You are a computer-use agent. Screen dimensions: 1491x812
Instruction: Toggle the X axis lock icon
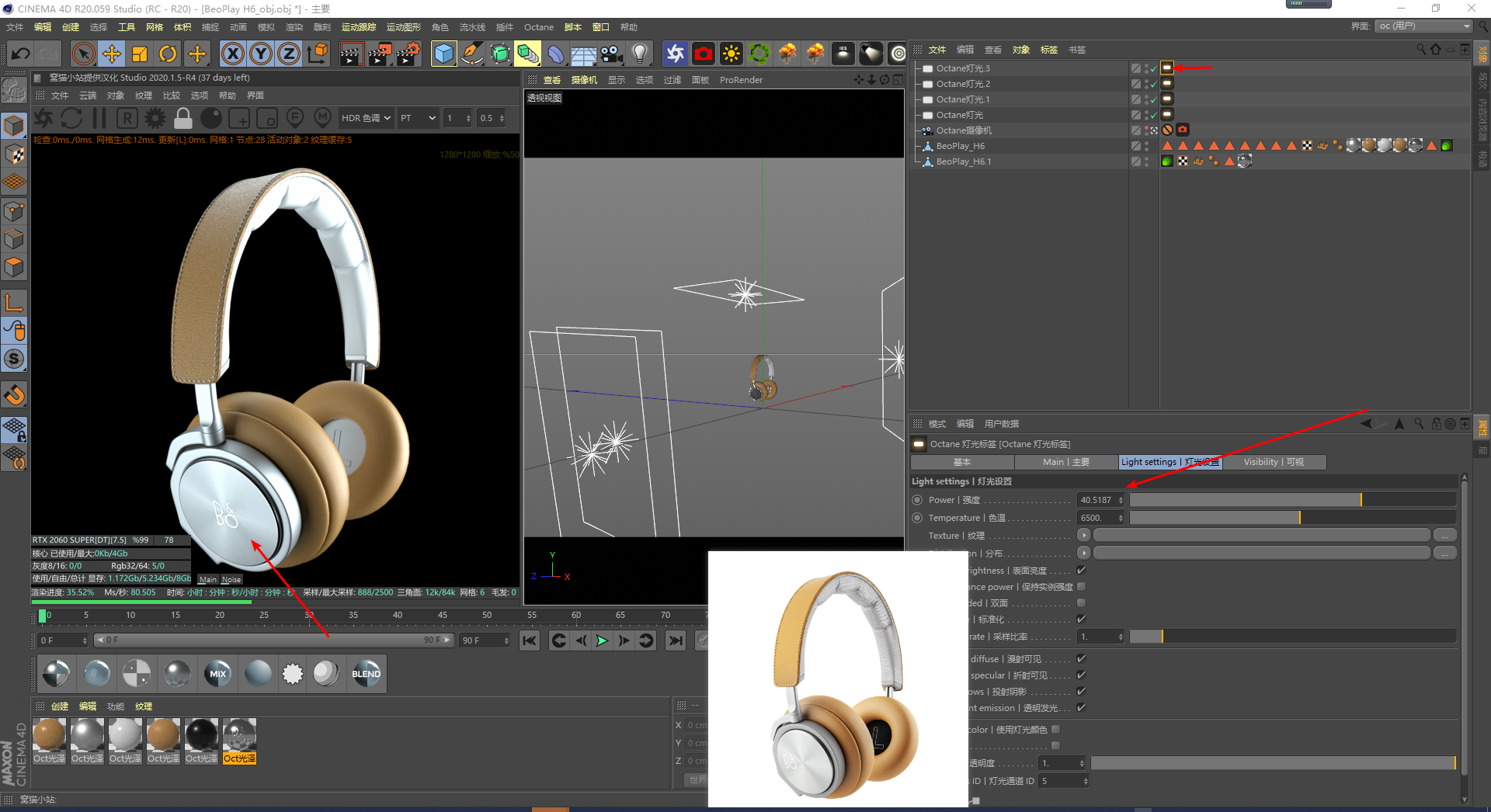pos(232,54)
